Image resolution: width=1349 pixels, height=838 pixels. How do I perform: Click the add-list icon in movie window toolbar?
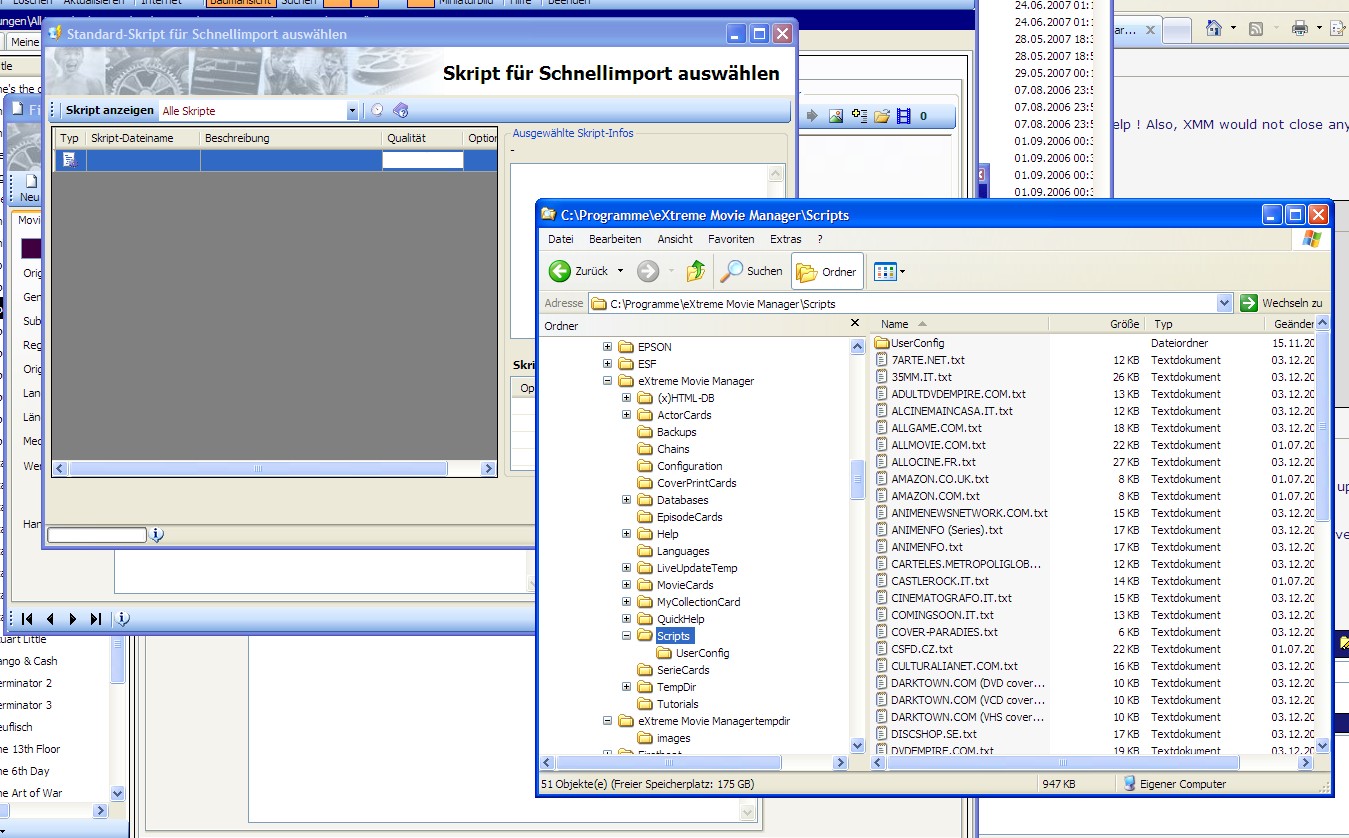pos(859,116)
